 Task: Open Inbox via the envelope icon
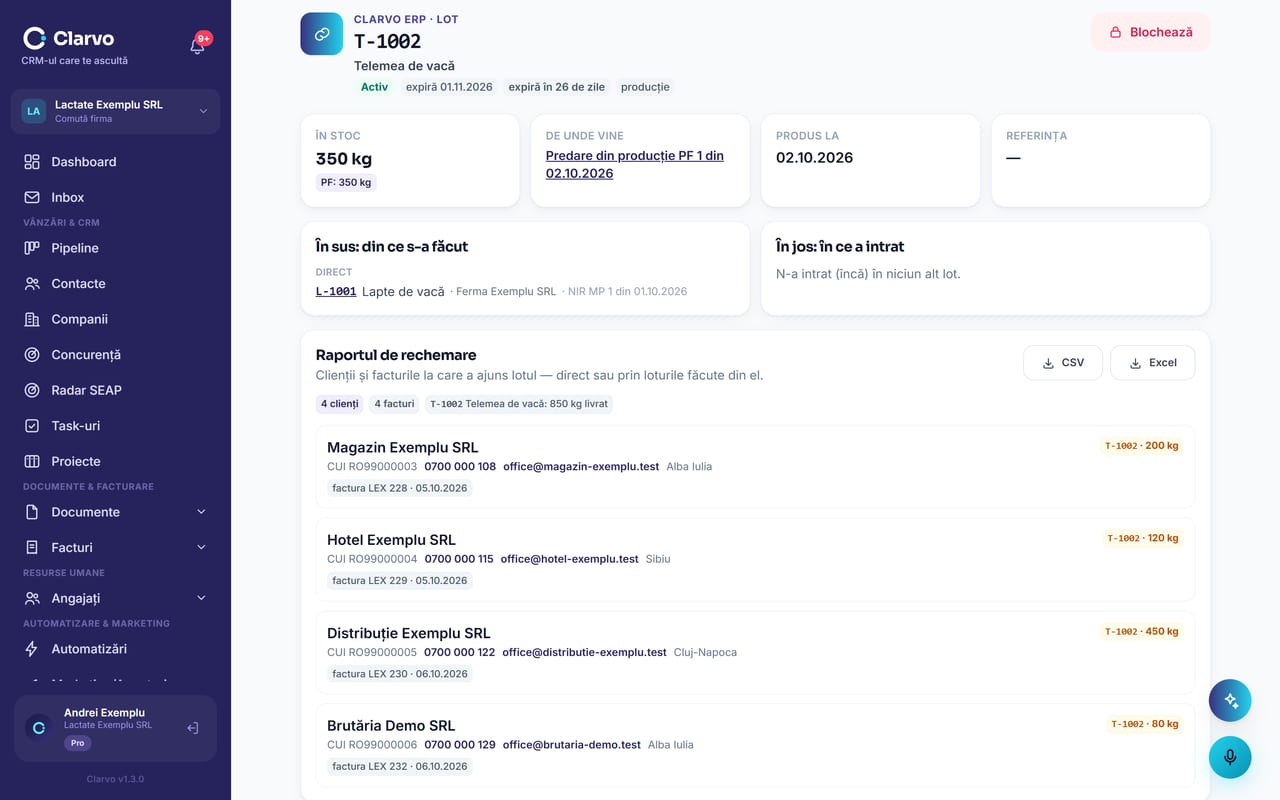(32, 198)
